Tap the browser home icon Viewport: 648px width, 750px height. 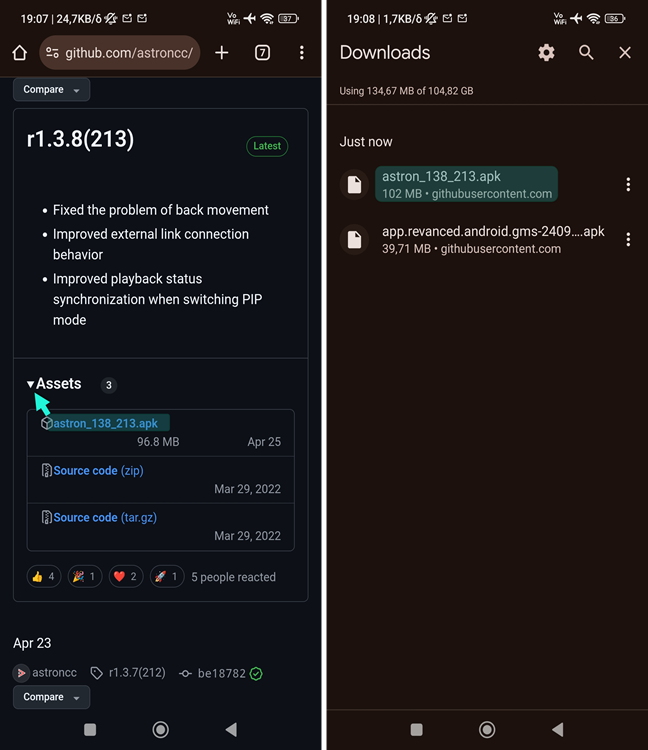click(20, 53)
